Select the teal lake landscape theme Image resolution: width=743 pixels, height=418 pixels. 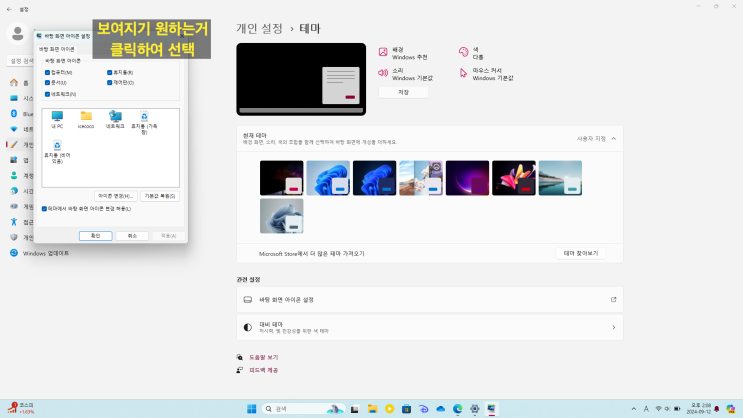(560, 178)
